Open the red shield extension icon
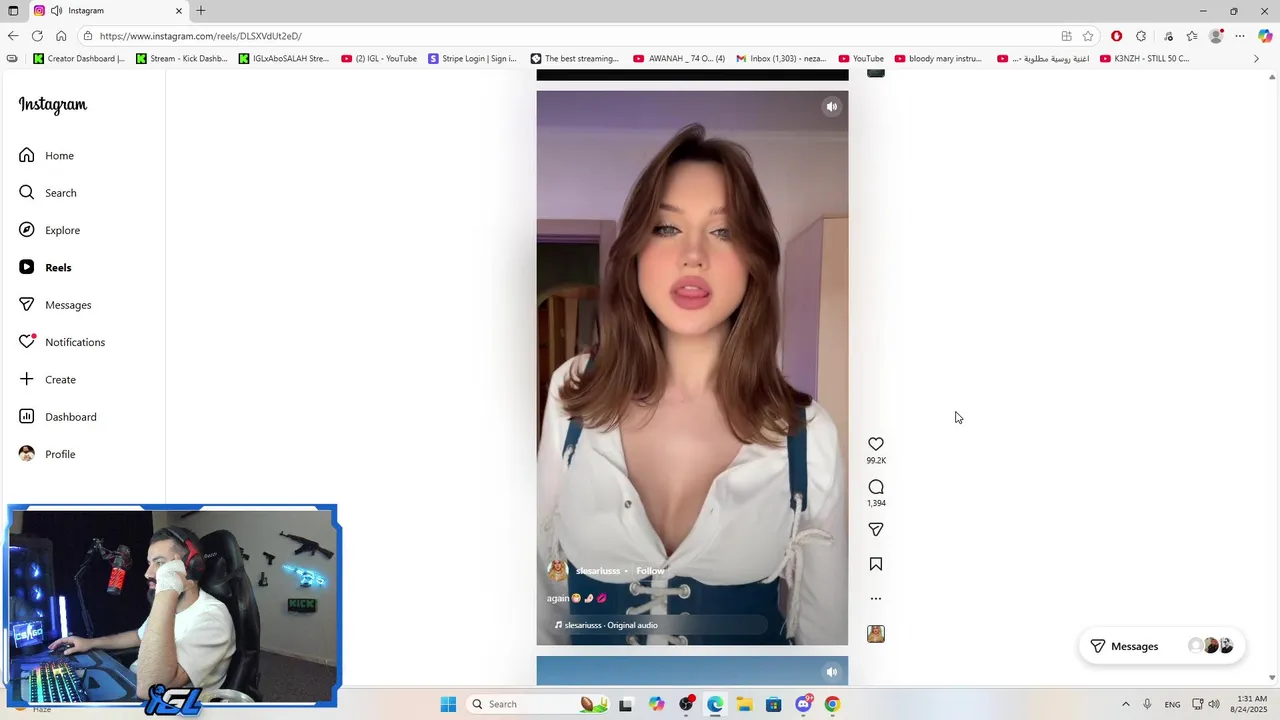Viewport: 1280px width, 720px height. coord(1116,36)
